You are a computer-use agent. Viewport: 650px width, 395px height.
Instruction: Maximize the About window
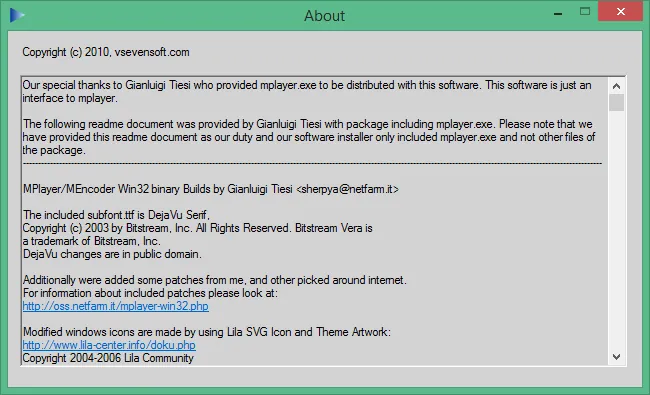click(x=585, y=12)
